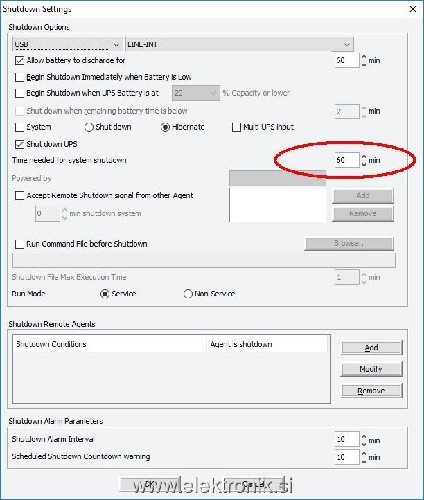Check Run Command File before Shutdown
This screenshot has width=424, height=500.
click(x=19, y=244)
